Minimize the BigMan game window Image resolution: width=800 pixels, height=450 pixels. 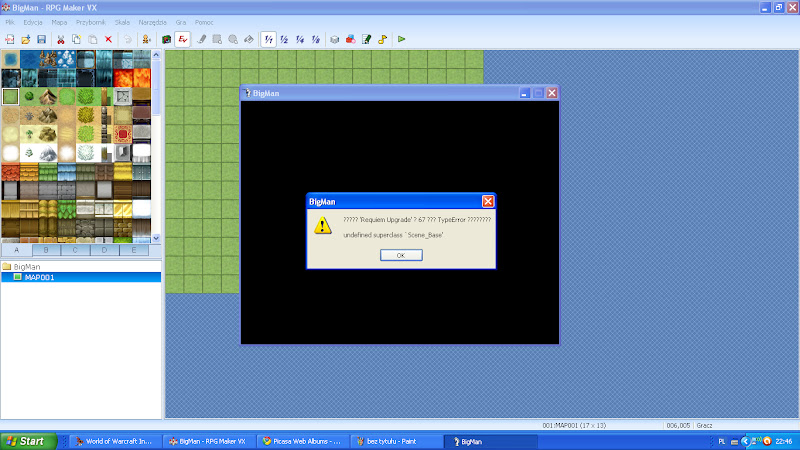pyautogui.click(x=524, y=93)
